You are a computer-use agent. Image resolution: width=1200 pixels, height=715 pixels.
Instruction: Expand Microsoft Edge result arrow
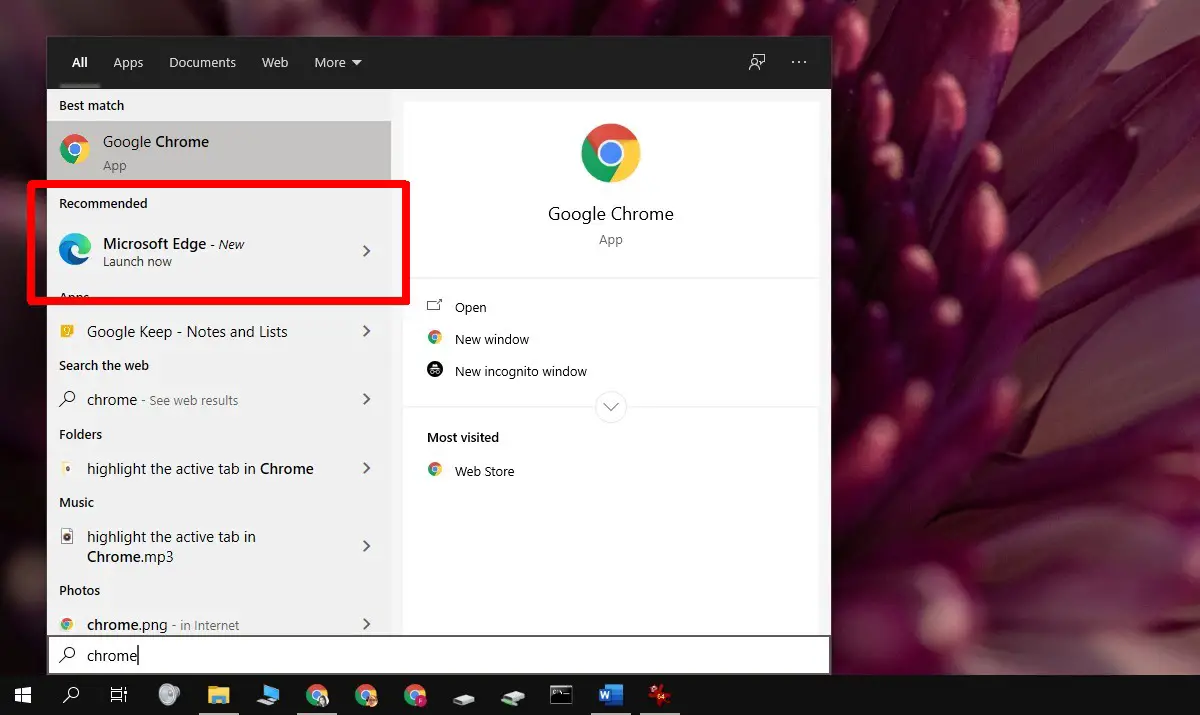[x=366, y=251]
